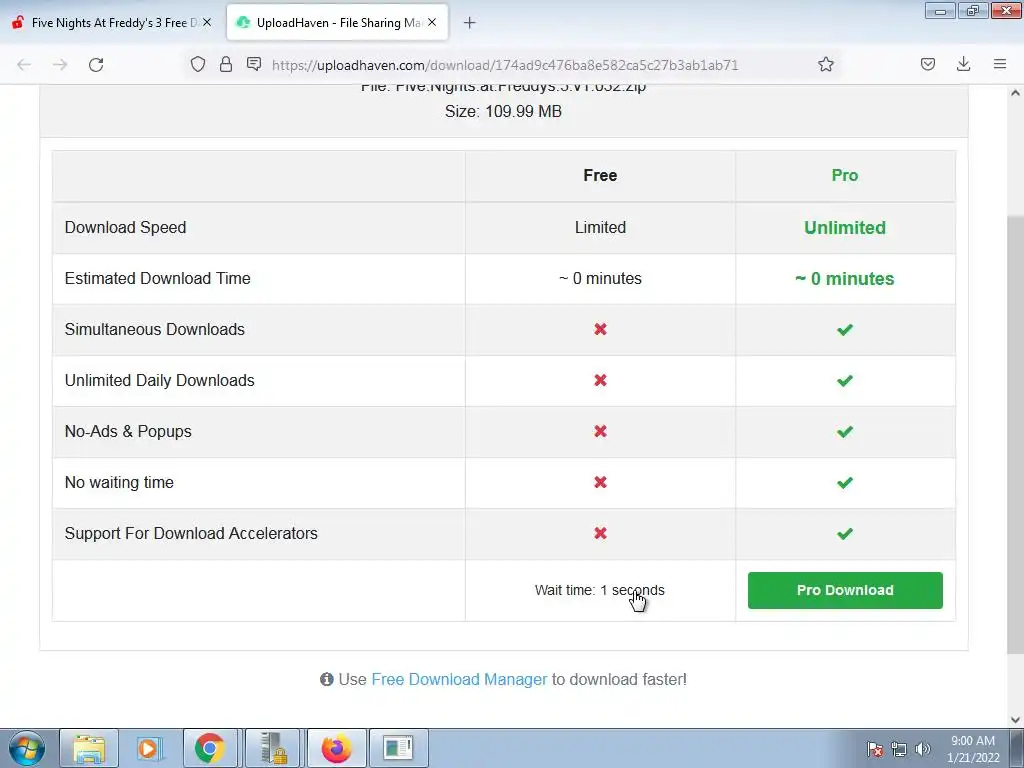Click the green check for Unlimited Daily Downloads
1024x768 pixels.
(x=844, y=381)
